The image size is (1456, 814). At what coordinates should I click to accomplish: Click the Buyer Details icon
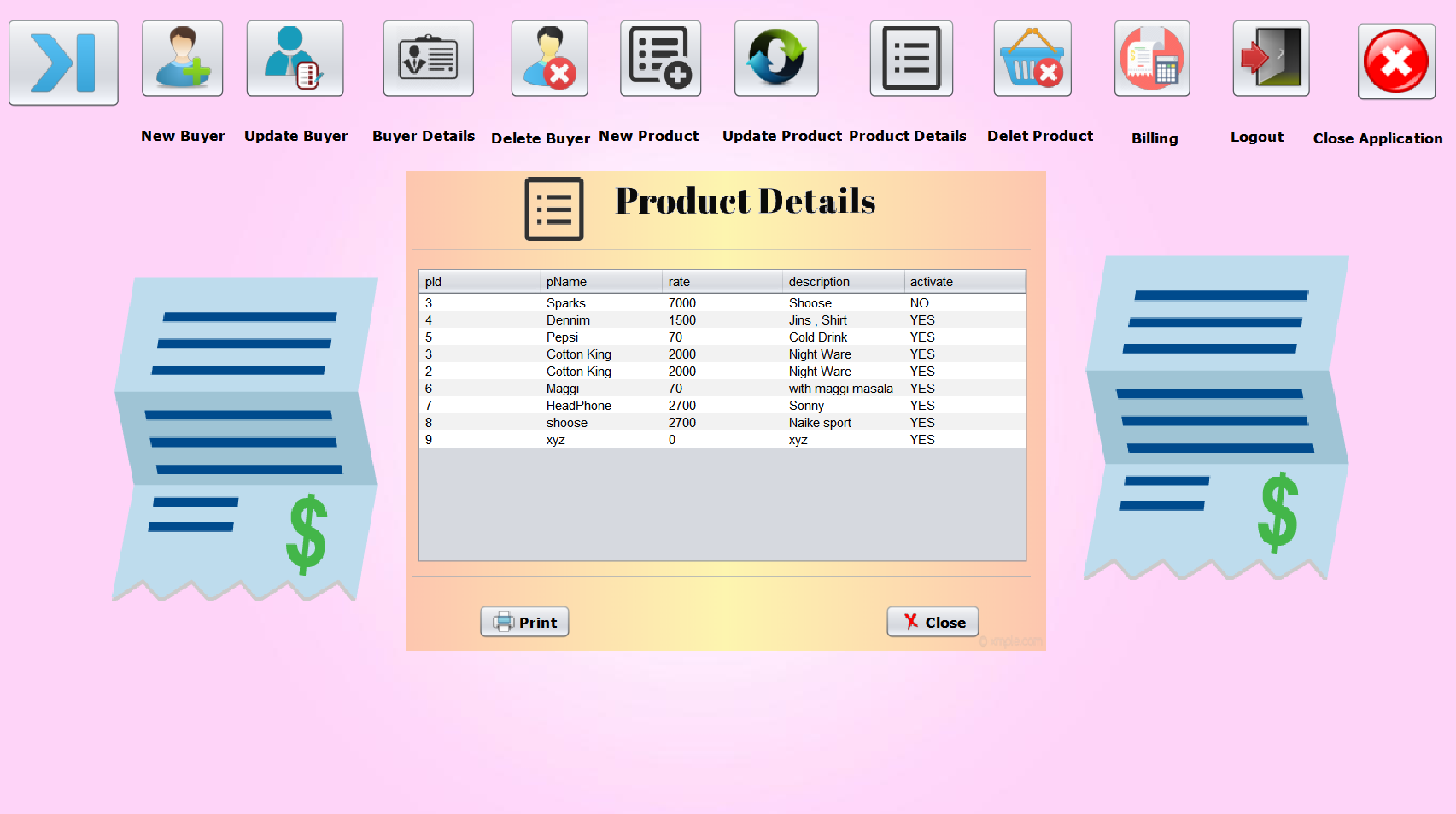428,58
